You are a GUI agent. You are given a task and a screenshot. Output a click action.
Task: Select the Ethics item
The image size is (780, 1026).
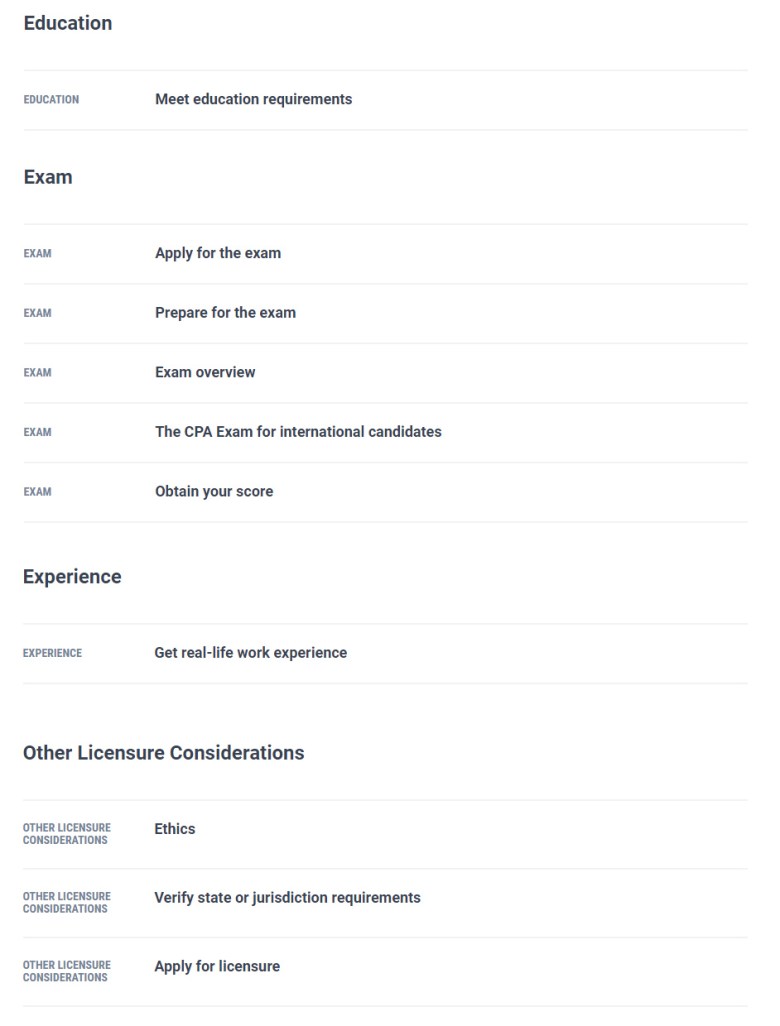point(176,829)
